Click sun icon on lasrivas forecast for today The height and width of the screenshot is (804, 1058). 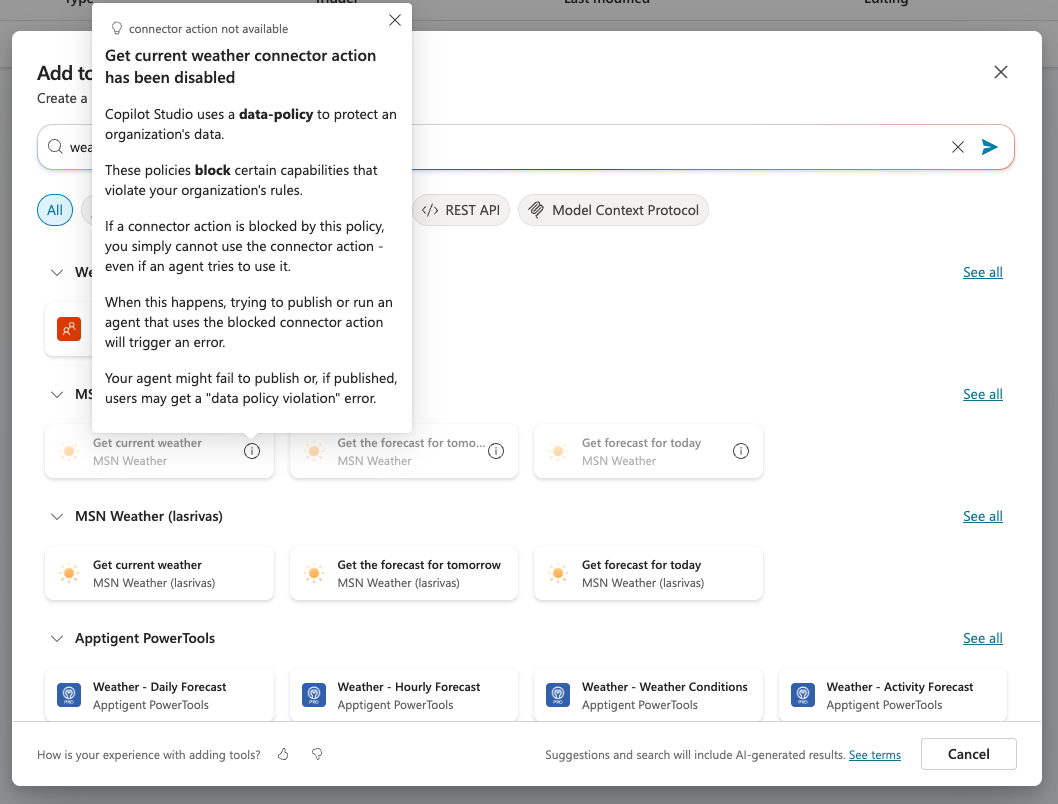coord(558,573)
